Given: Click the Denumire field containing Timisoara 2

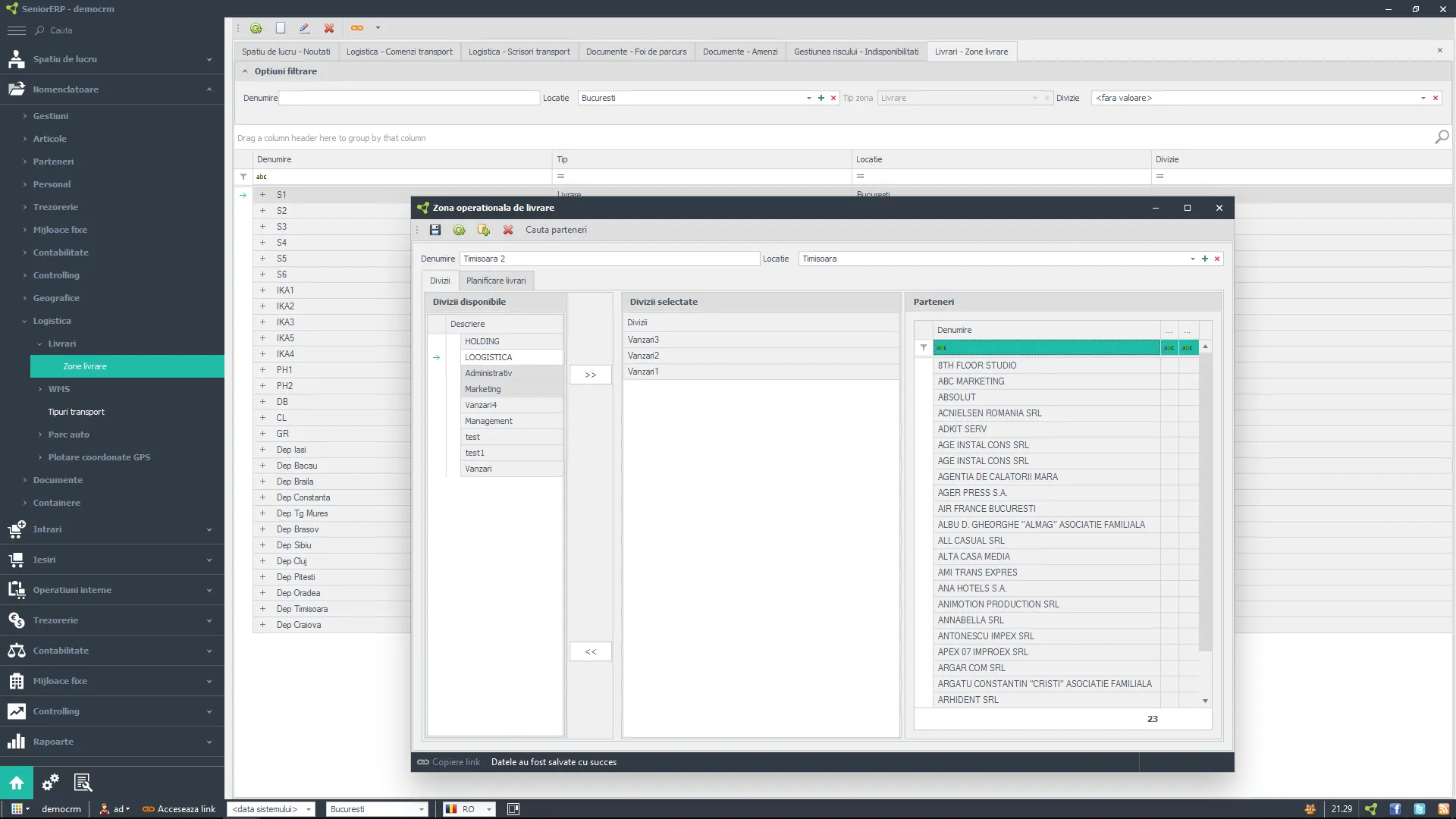Looking at the screenshot, I should click(x=610, y=259).
